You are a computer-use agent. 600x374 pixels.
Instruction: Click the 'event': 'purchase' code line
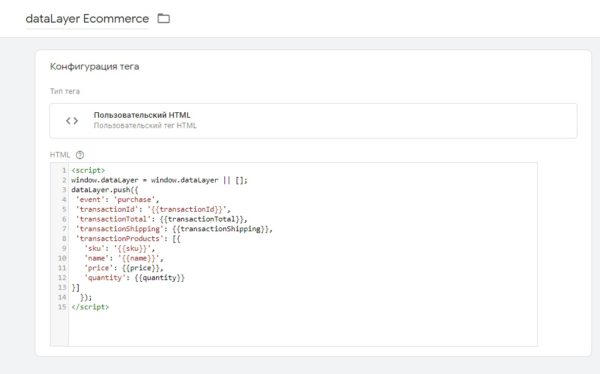(117, 199)
